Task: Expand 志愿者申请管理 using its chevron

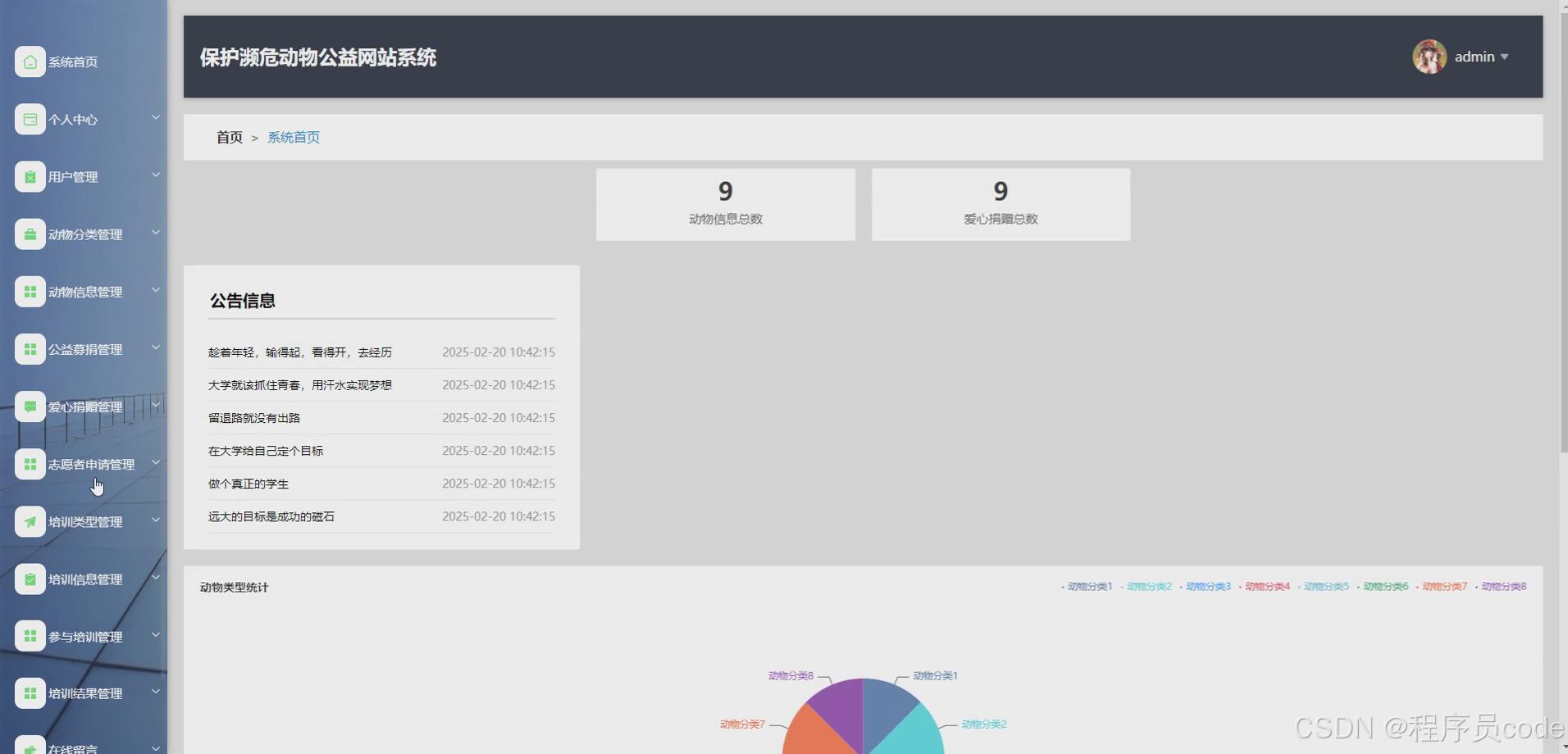Action: pos(156,462)
